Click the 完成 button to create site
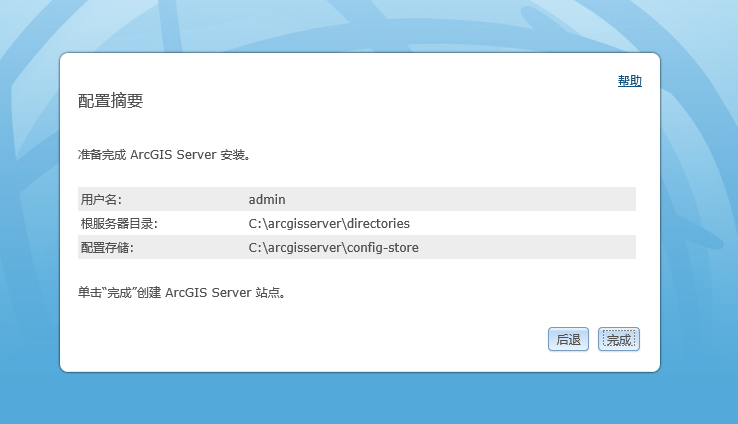This screenshot has height=424, width=738. pyautogui.click(x=618, y=339)
